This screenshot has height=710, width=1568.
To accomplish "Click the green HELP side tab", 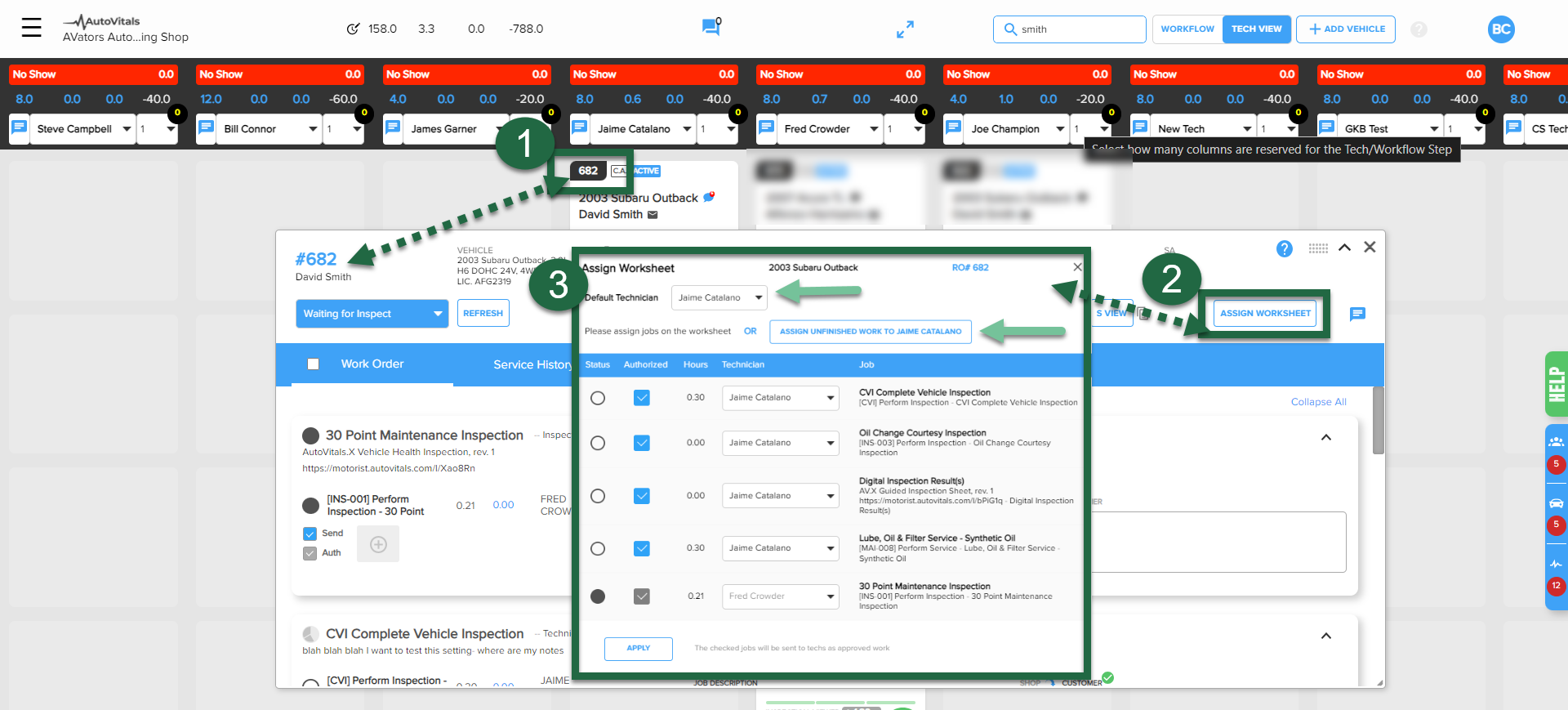I will (x=1556, y=384).
